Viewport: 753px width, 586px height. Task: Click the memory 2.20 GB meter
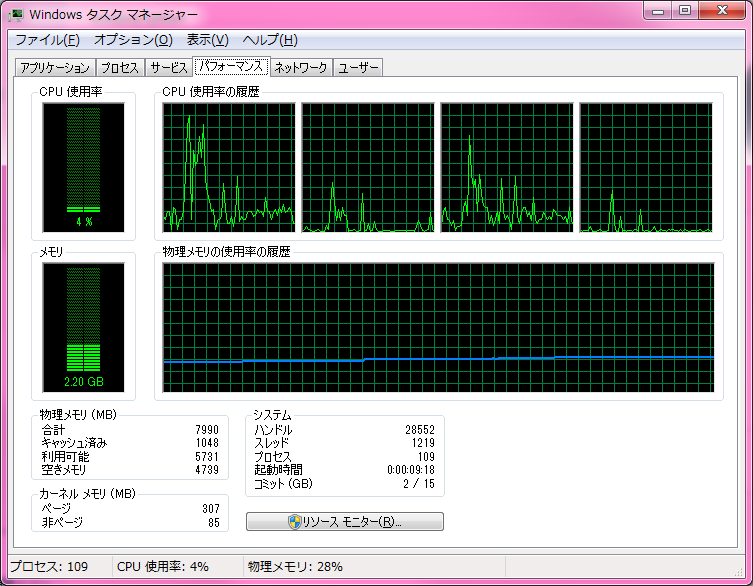(84, 327)
